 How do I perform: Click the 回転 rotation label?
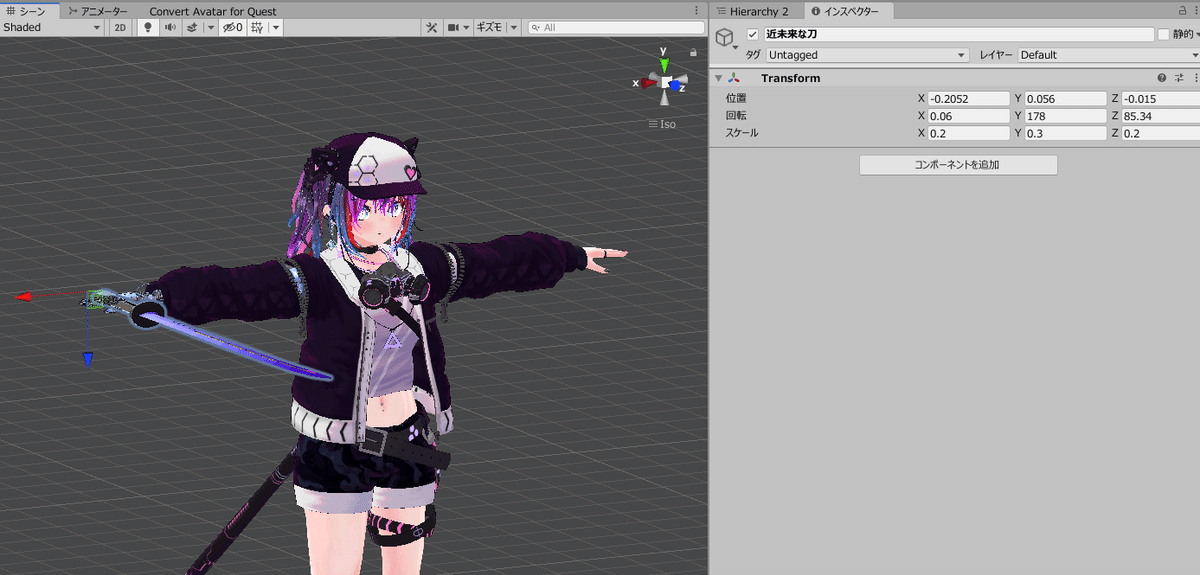[x=736, y=116]
